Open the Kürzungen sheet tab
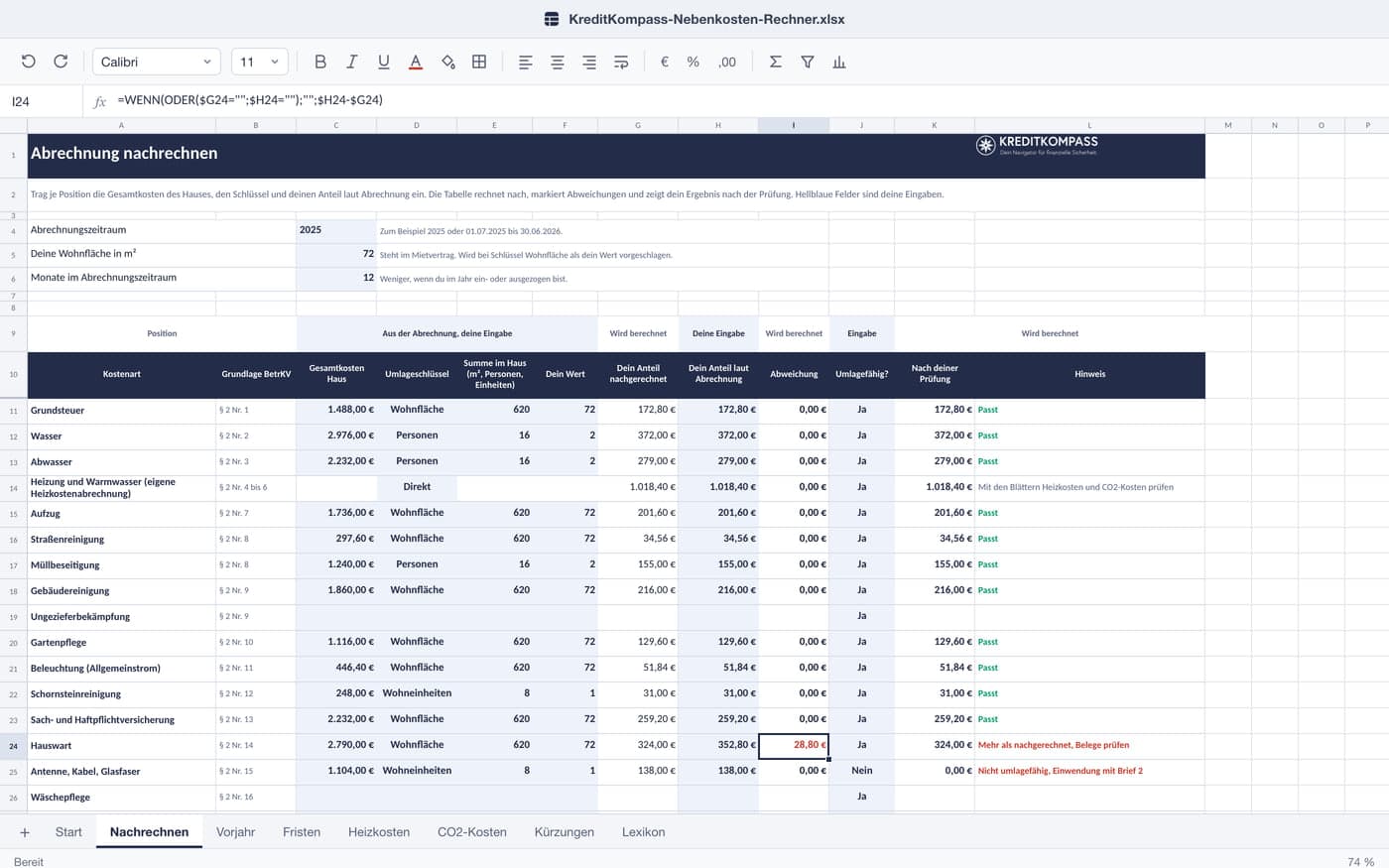This screenshot has width=1389, height=868. [x=565, y=832]
